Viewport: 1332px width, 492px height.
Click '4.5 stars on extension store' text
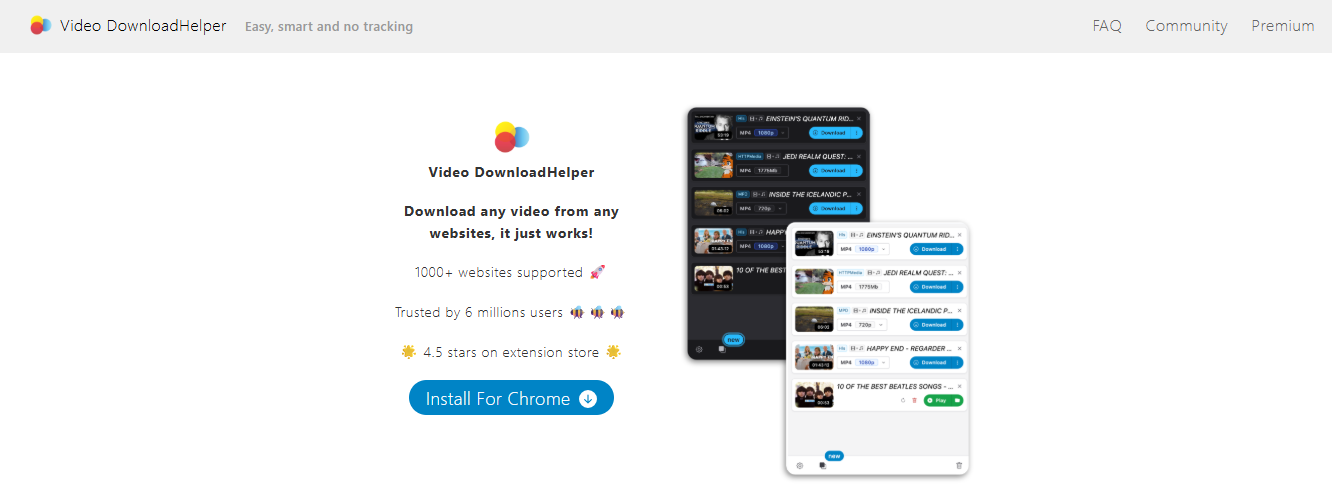(511, 352)
